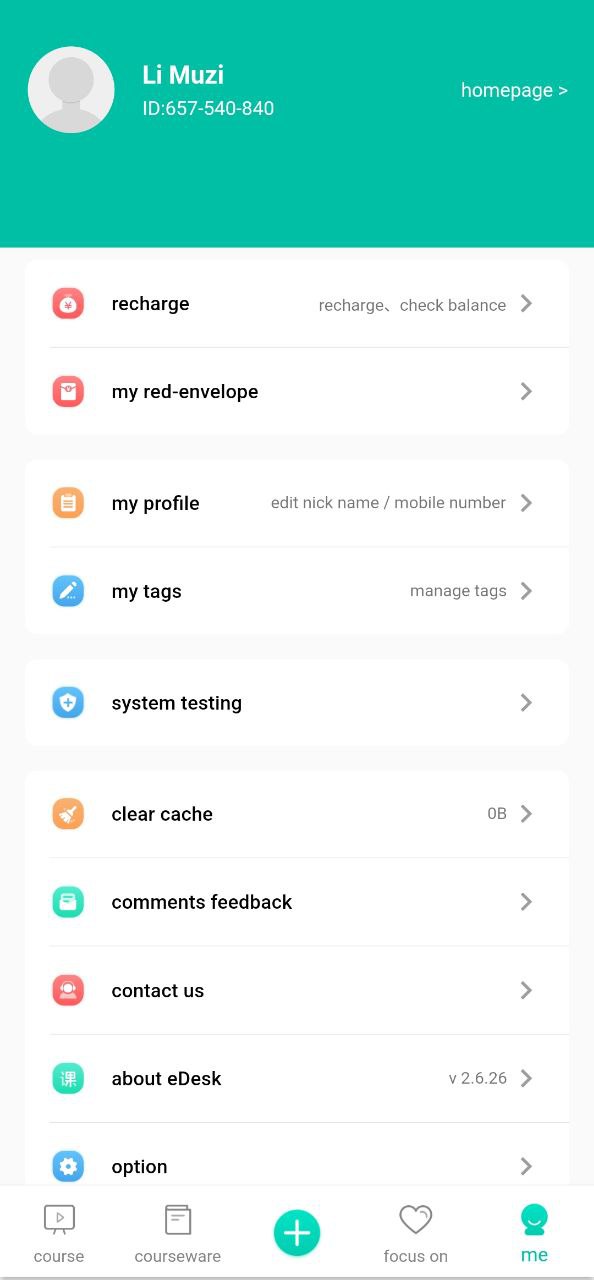Open the red-envelope icon
Viewport: 594px width, 1280px height.
tap(68, 391)
